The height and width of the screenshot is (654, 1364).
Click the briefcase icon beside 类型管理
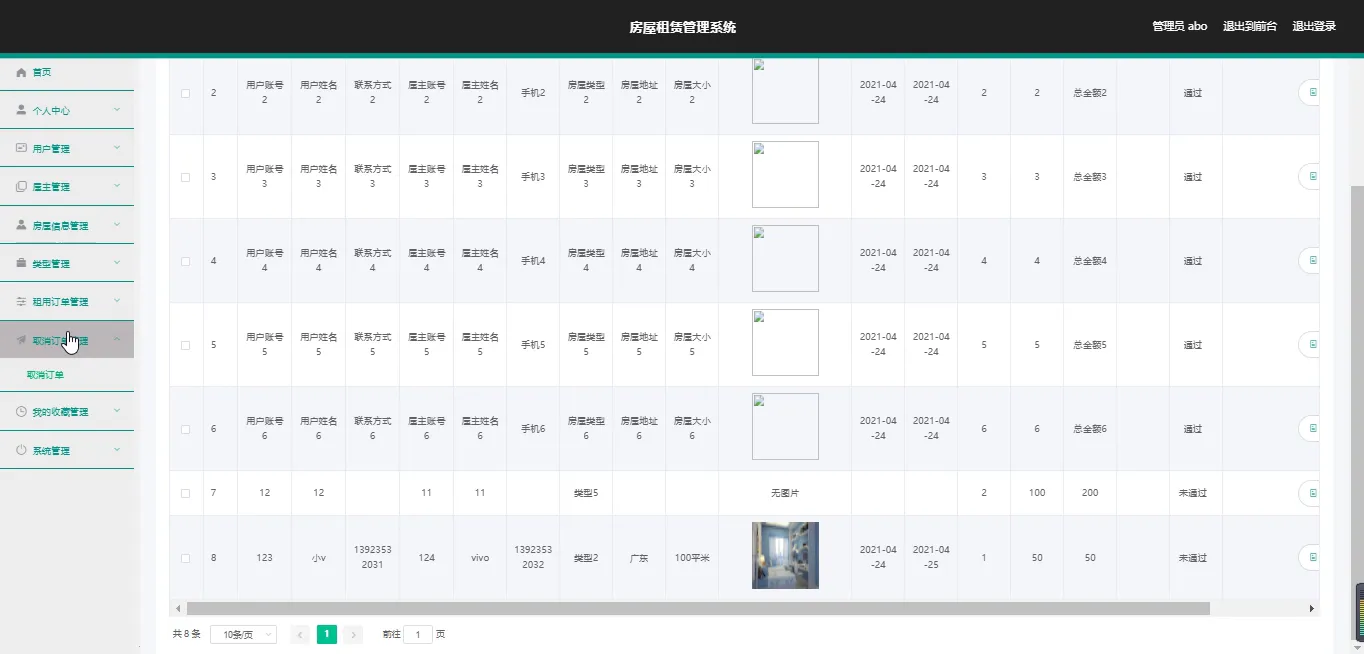click(21, 263)
